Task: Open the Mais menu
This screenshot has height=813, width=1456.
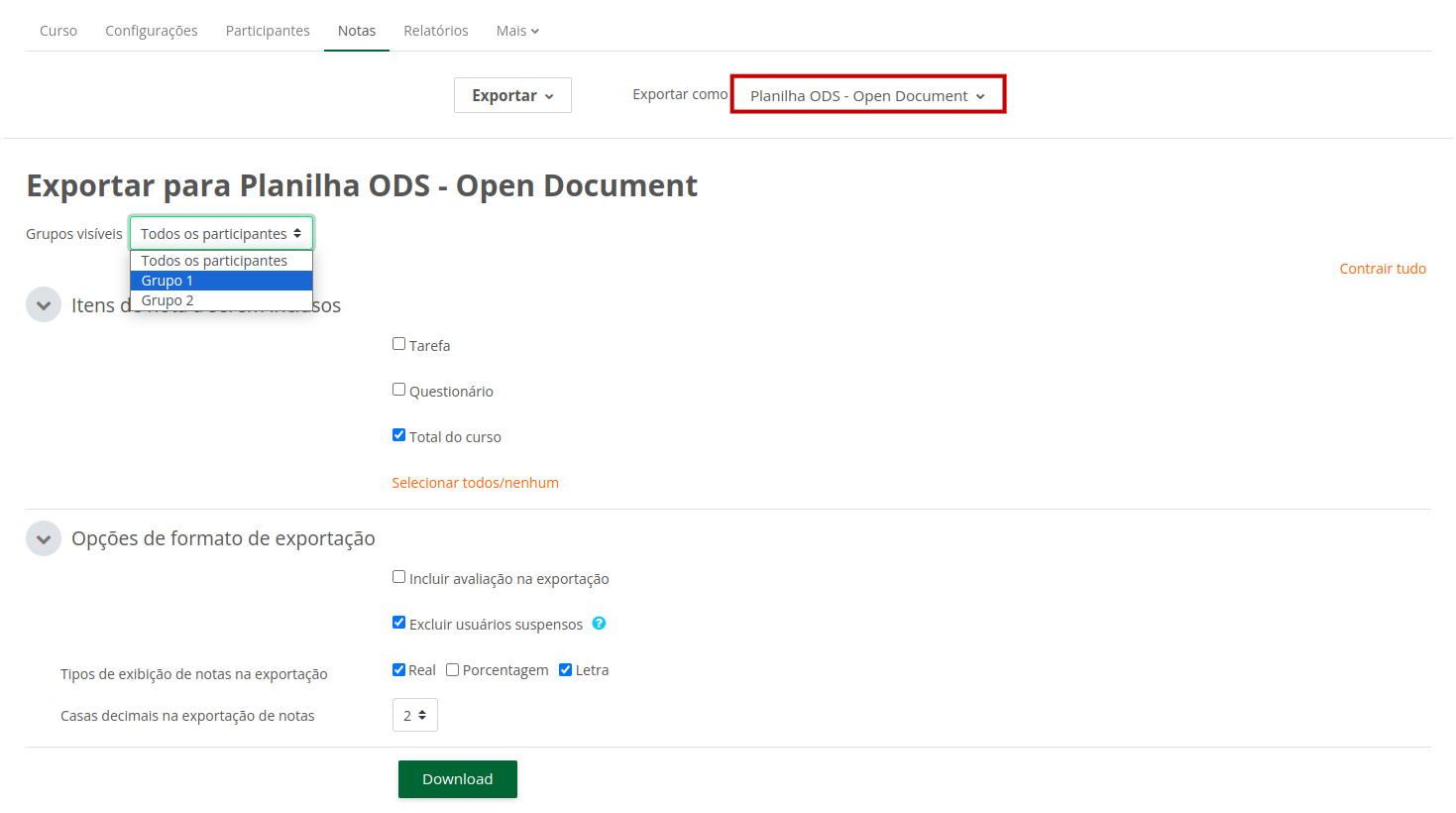Action: pyautogui.click(x=516, y=30)
